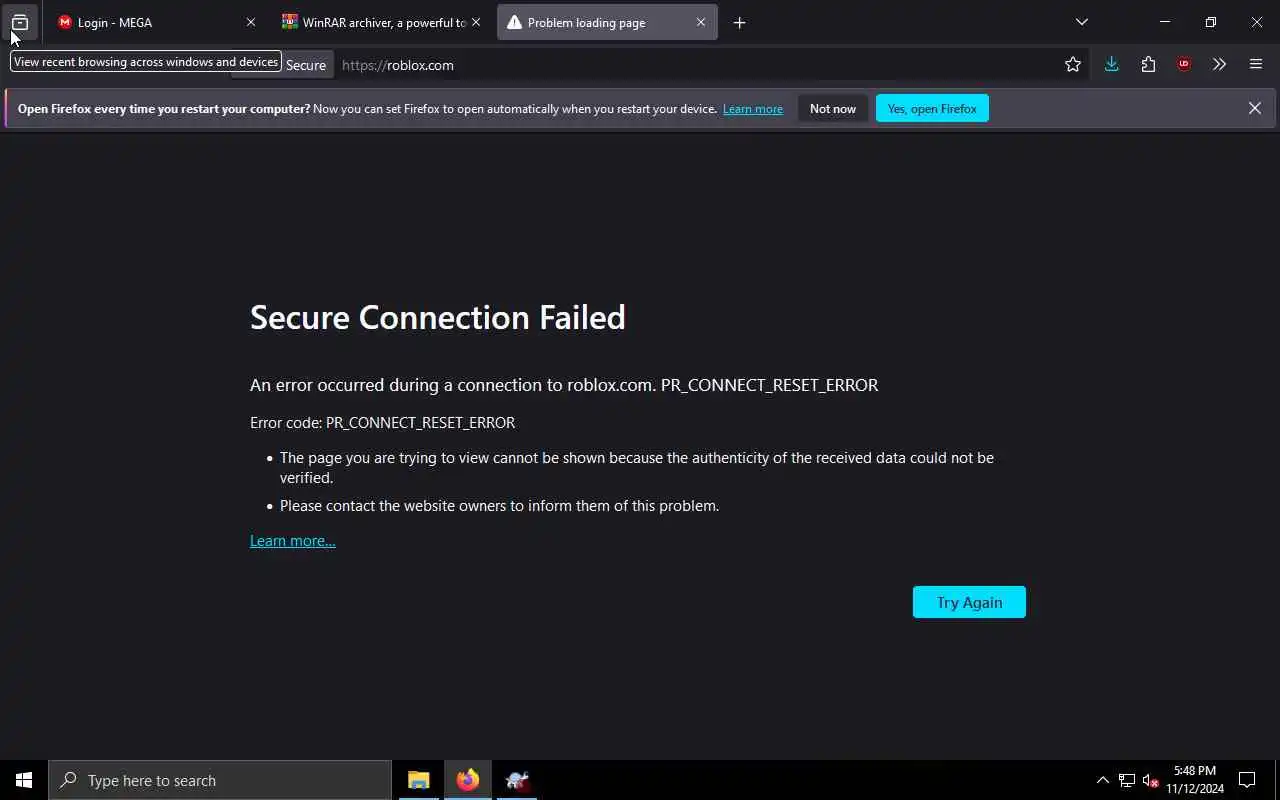Close the Problem loading page tab

(701, 22)
